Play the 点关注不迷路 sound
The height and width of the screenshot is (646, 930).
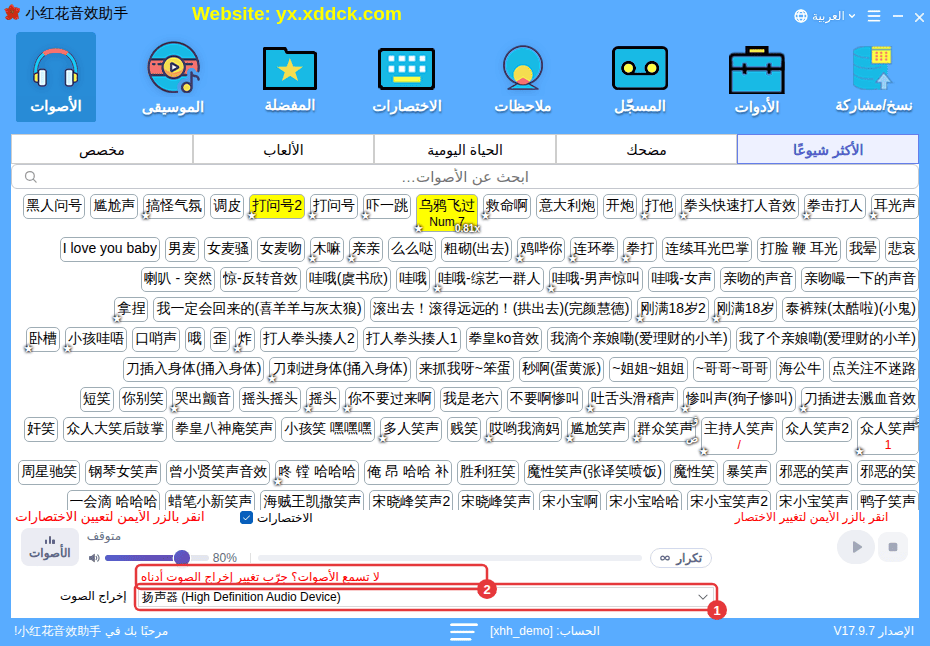point(874,369)
